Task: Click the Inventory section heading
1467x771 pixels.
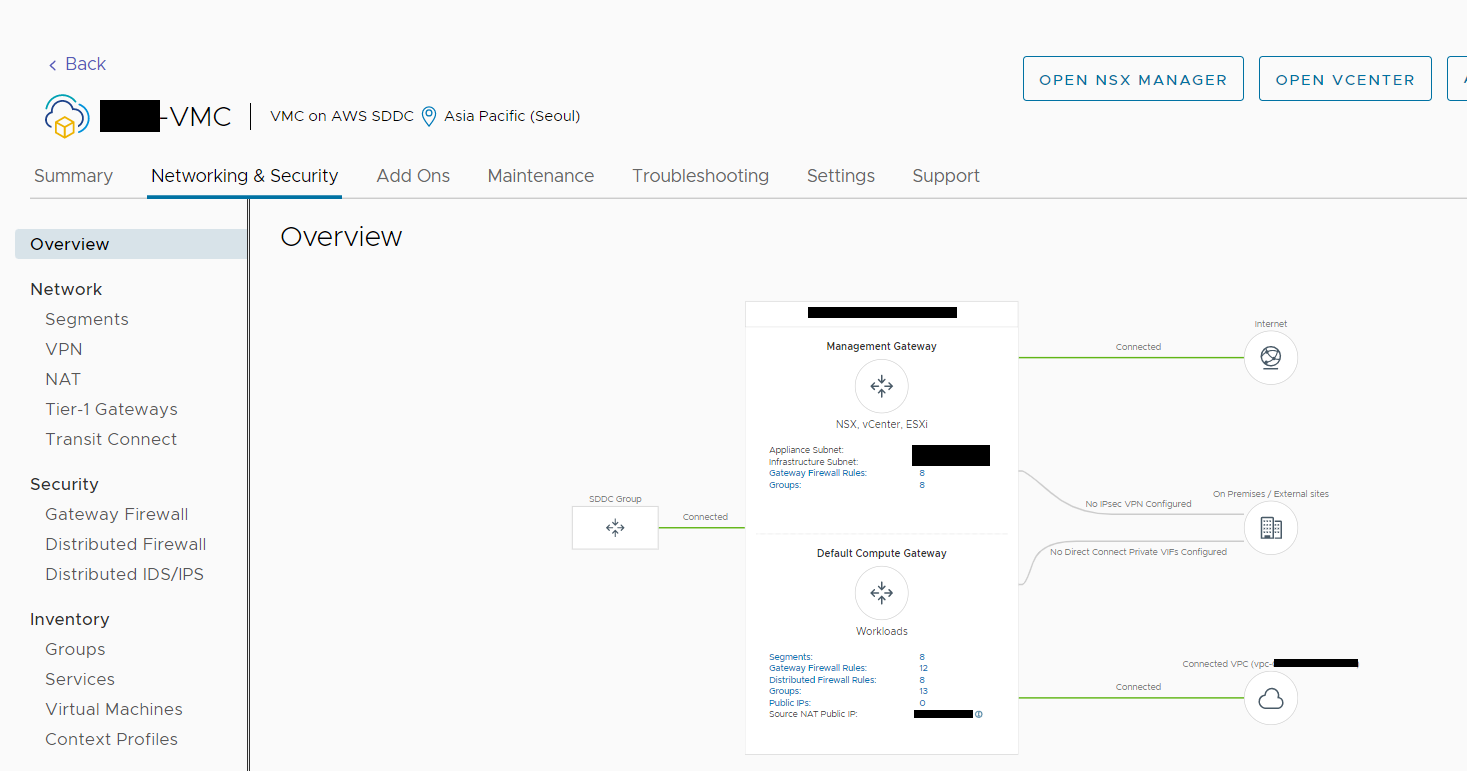Action: point(70,619)
